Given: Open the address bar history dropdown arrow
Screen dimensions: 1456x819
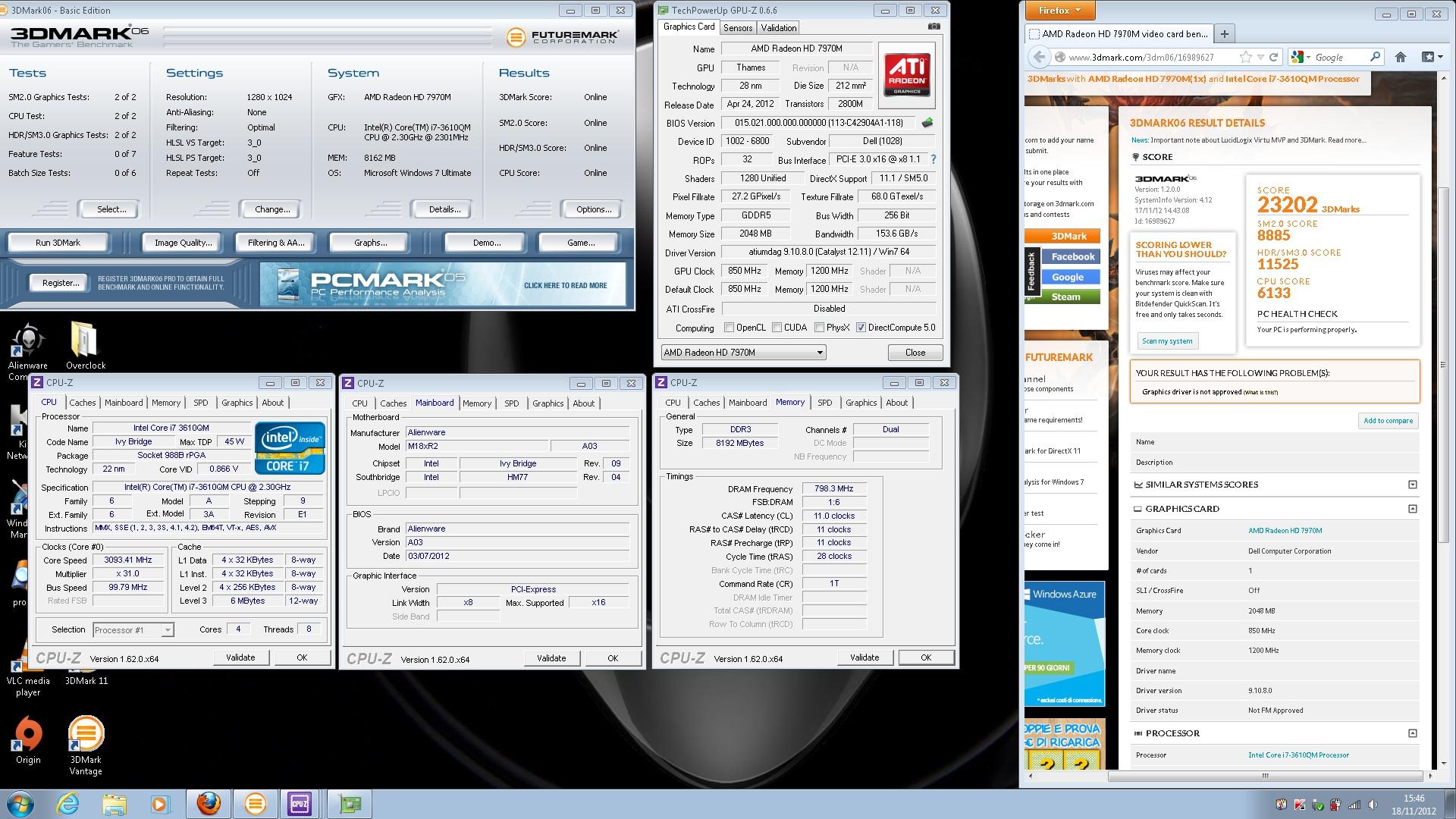Looking at the screenshot, I should 1260,57.
